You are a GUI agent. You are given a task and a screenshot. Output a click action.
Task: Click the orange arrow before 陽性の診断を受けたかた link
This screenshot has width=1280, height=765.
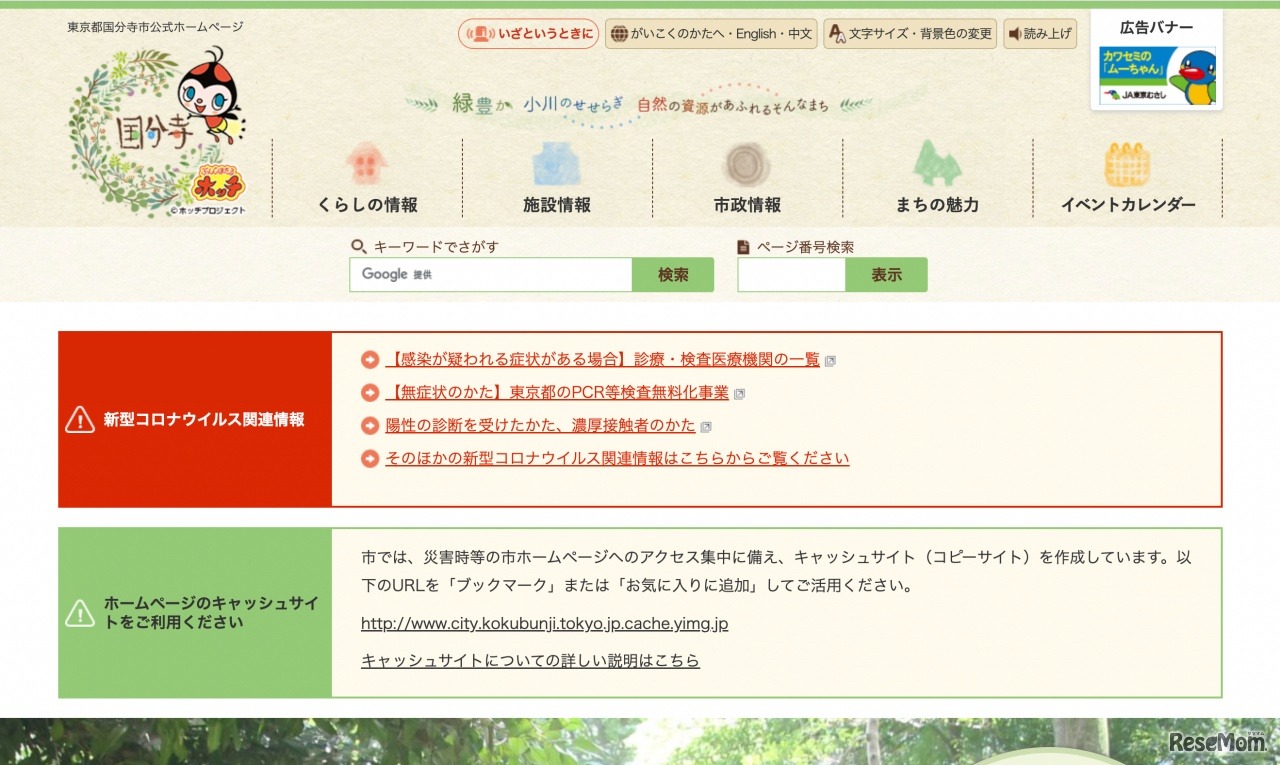click(x=369, y=425)
